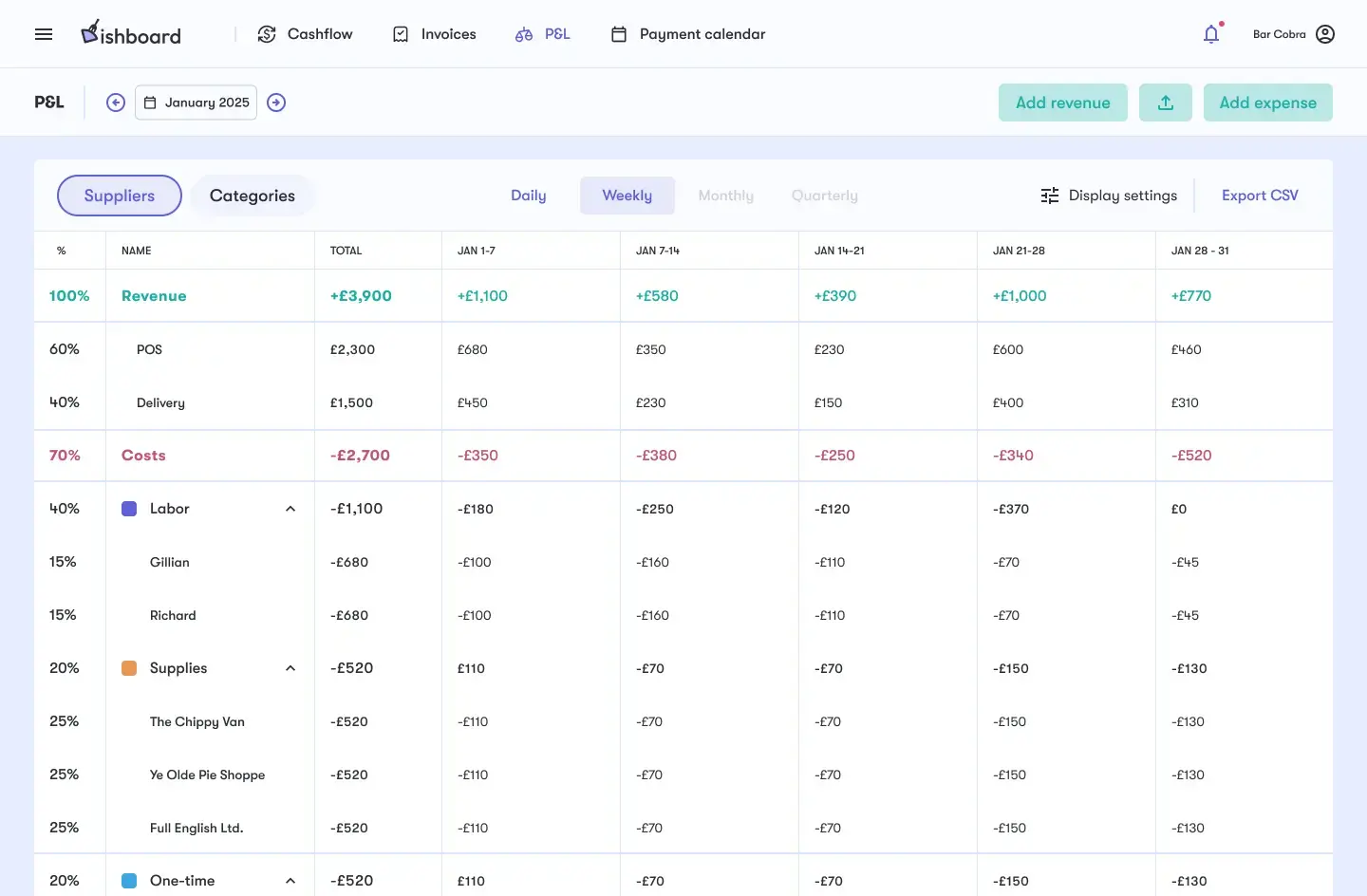
Task: Go to previous month arrow
Action: (x=116, y=103)
